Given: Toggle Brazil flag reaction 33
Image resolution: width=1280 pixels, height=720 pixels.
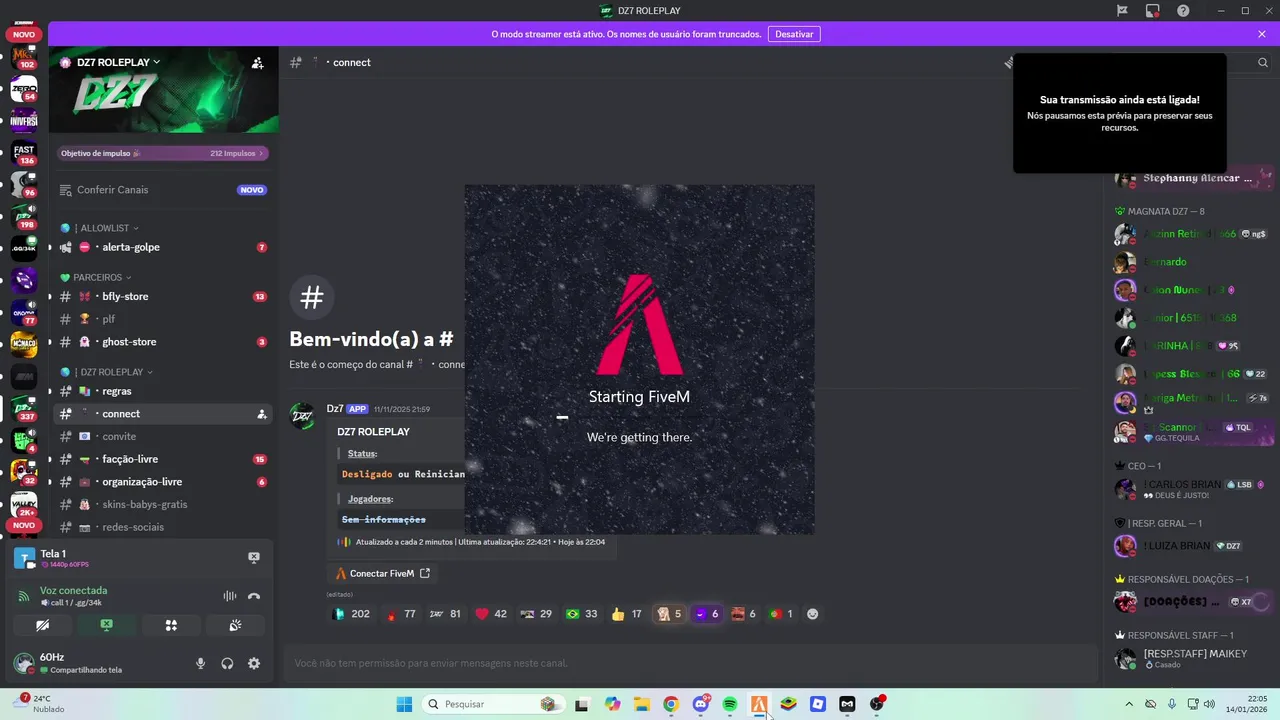Looking at the screenshot, I should point(581,614).
